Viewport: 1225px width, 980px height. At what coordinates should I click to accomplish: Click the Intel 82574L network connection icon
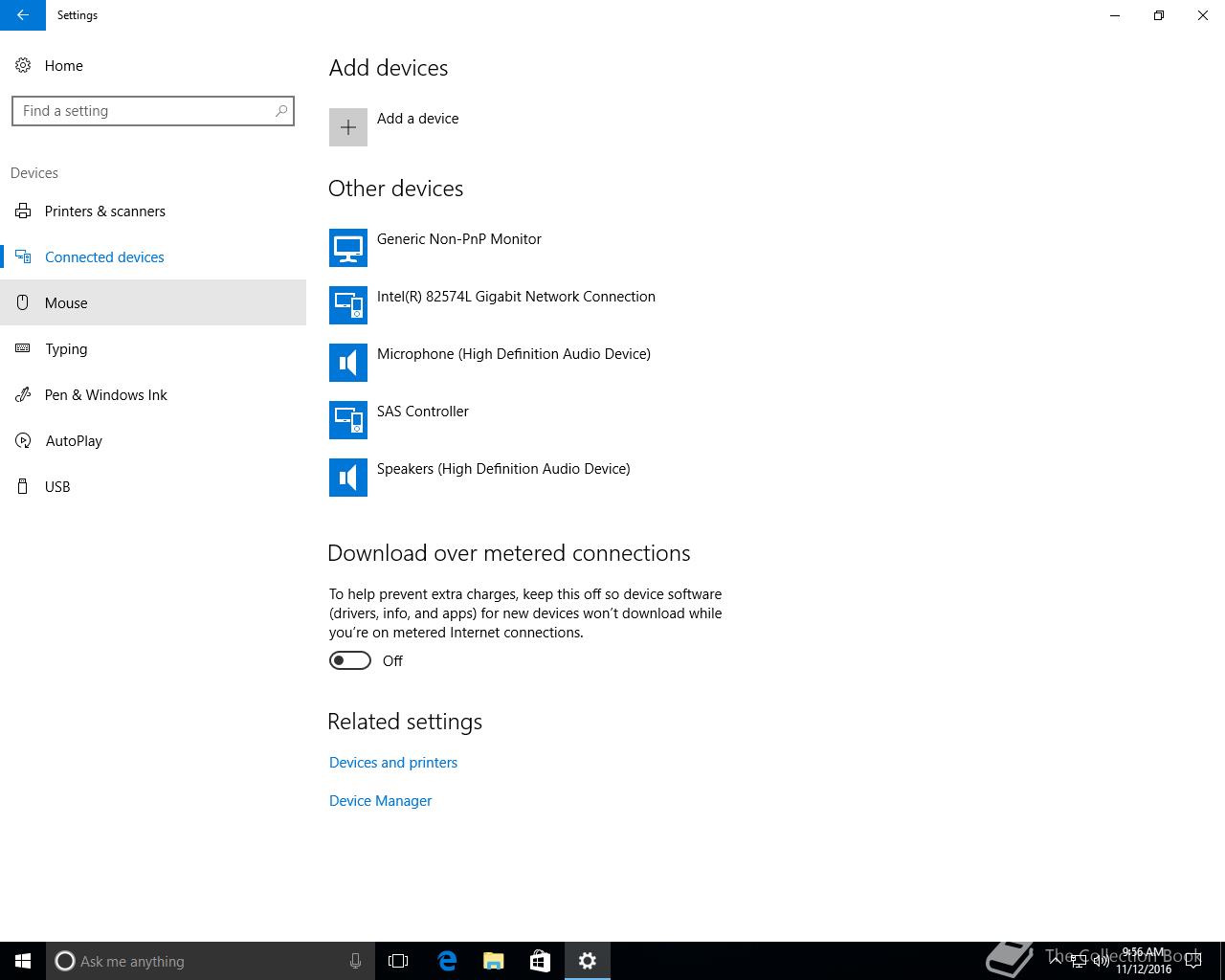[348, 305]
